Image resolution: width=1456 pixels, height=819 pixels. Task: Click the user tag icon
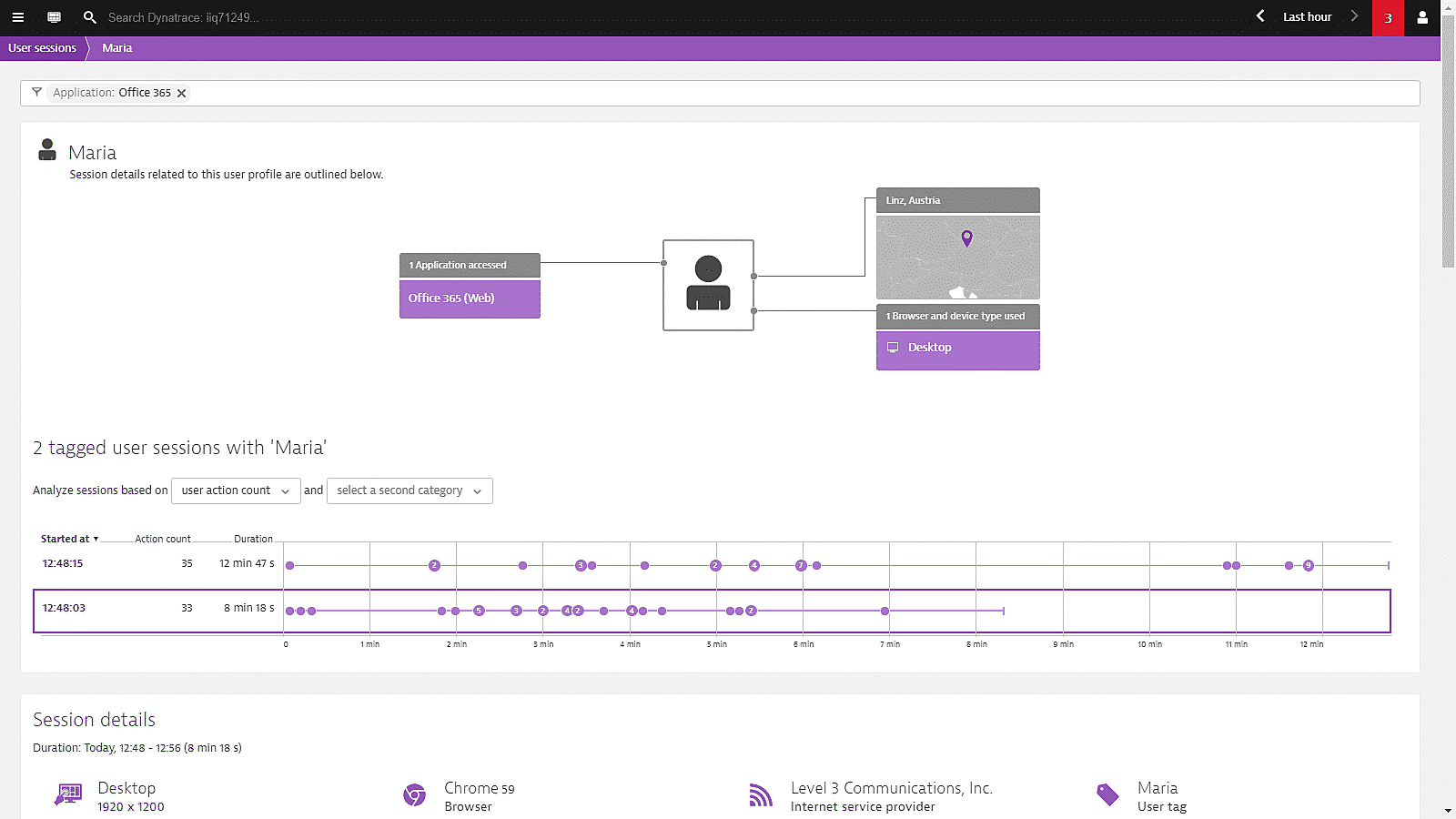coord(1107,795)
